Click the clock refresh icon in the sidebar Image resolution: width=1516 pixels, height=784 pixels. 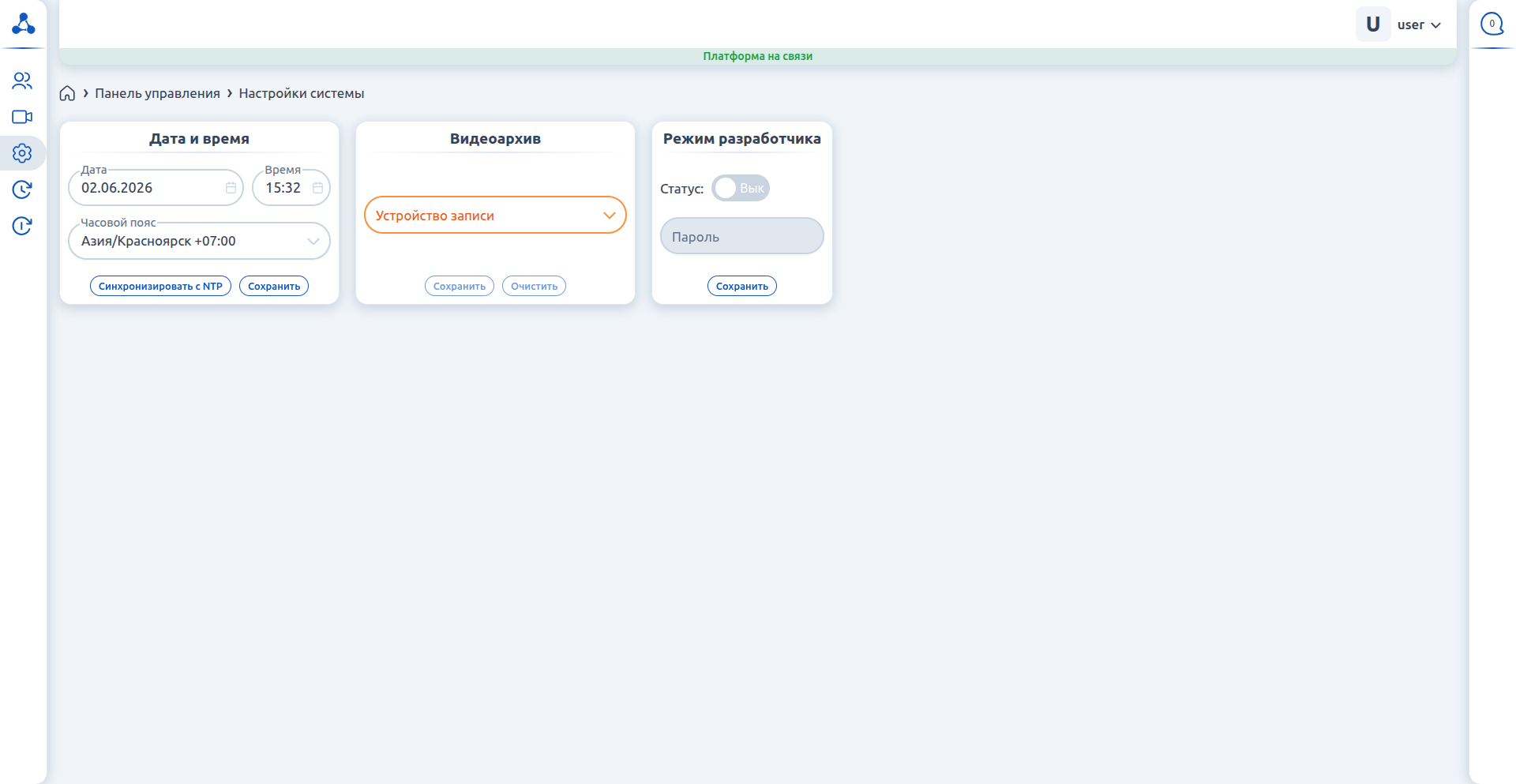pyautogui.click(x=22, y=189)
